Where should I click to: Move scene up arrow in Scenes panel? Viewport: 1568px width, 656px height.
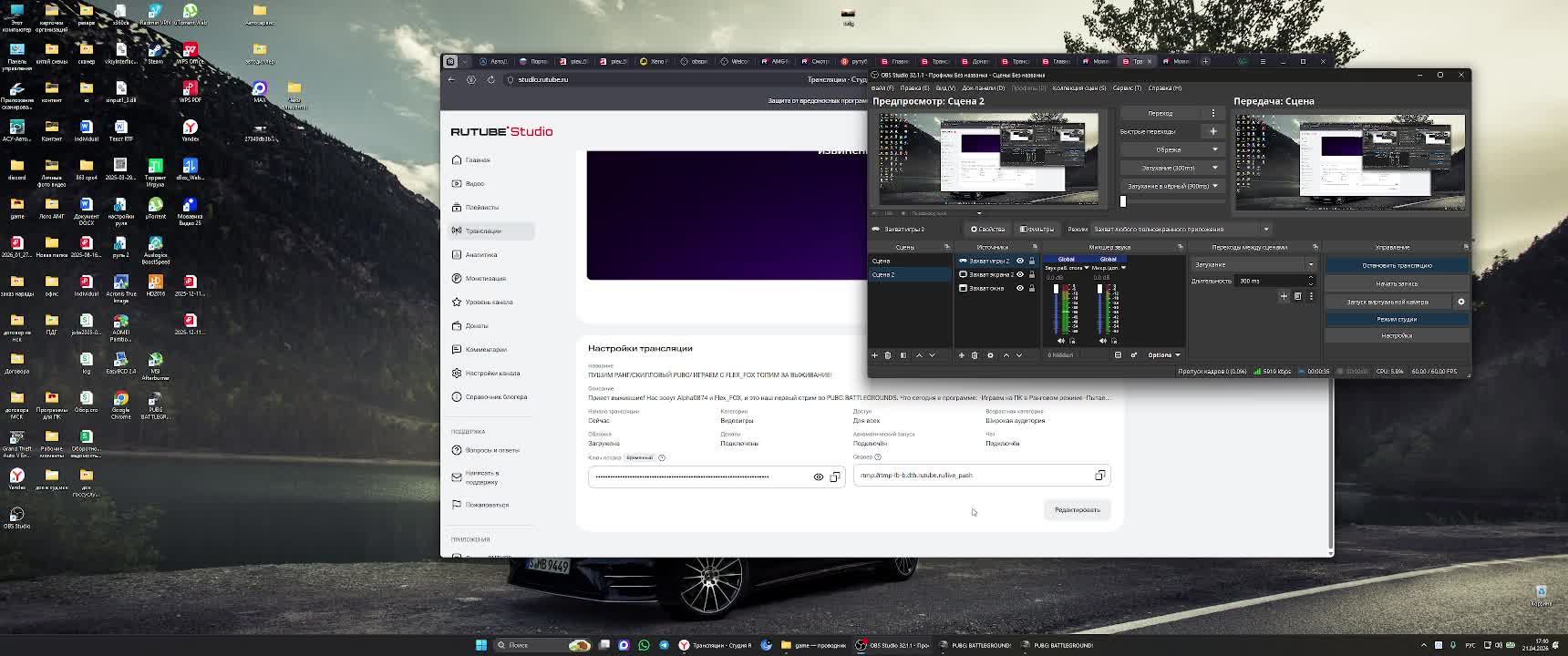pos(919,355)
